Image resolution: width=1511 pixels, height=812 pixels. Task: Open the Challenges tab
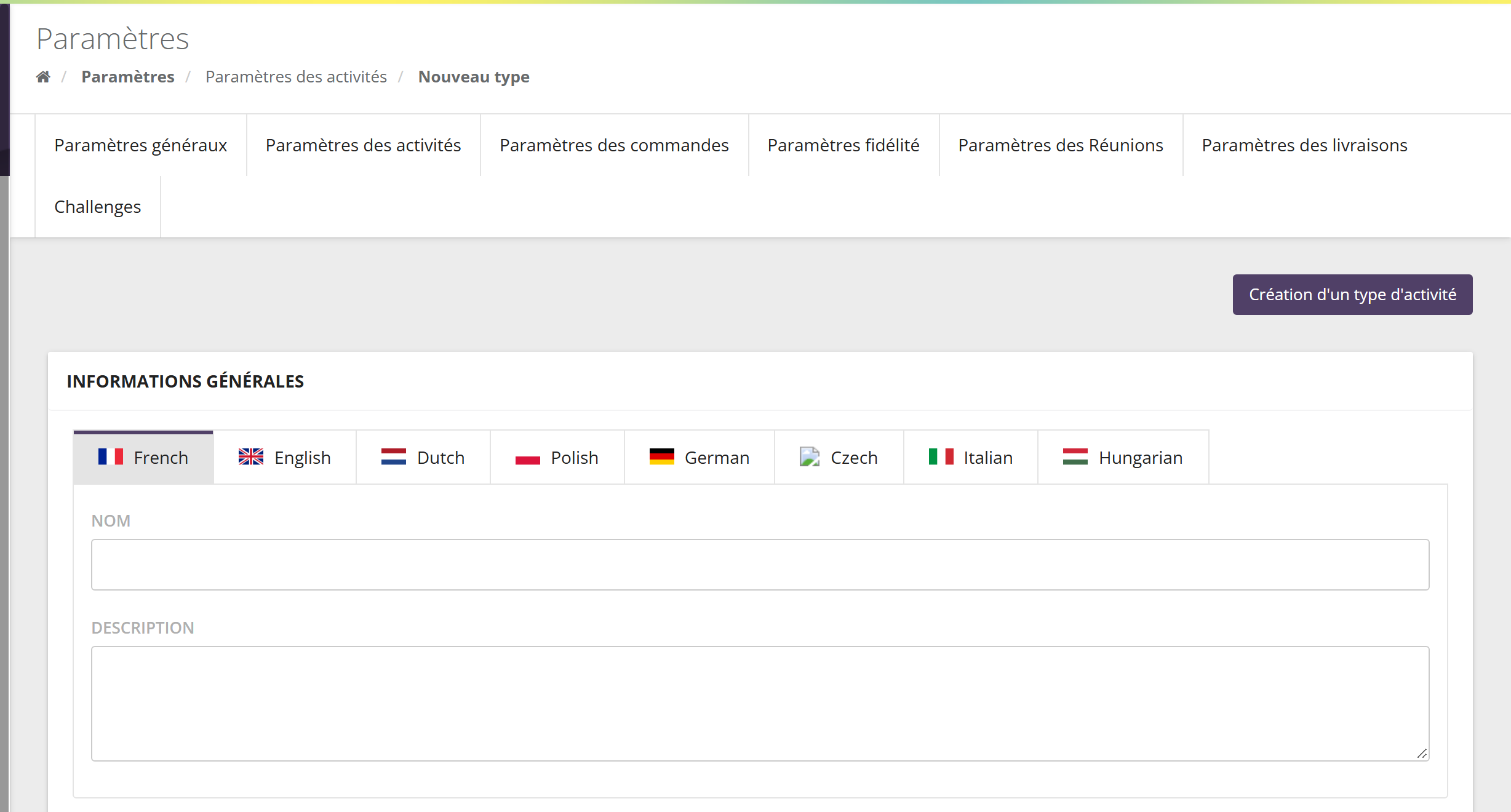point(98,207)
